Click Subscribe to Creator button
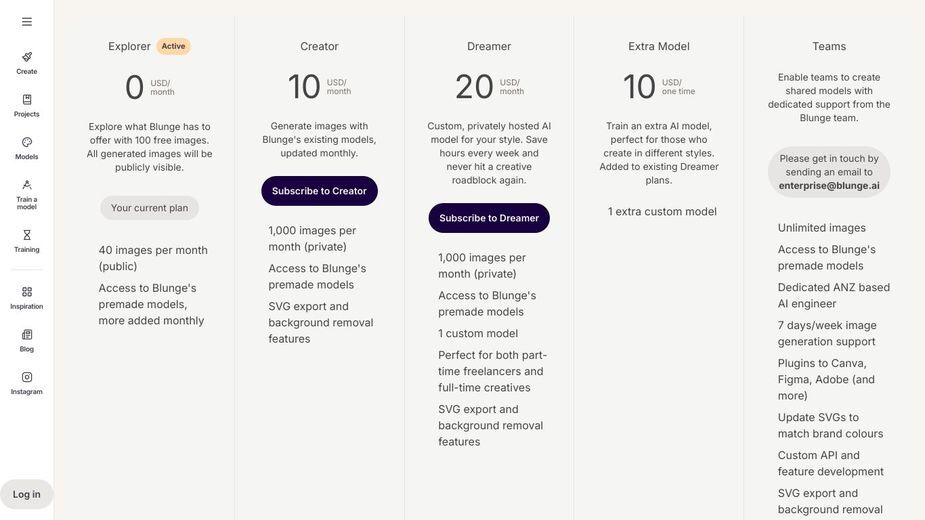 [x=319, y=191]
